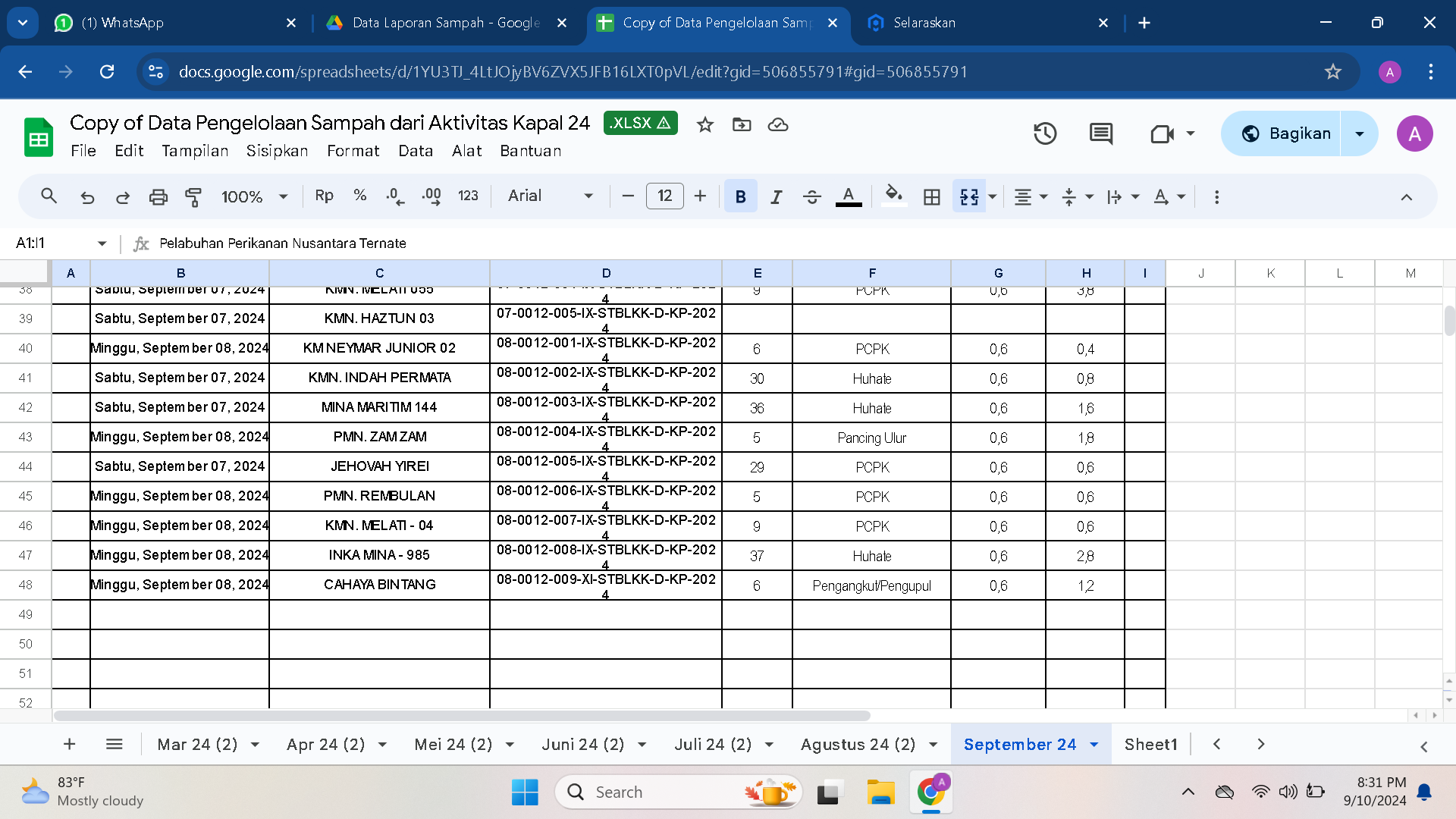1456x819 pixels.
Task: Start a Meet call camera icon
Action: (x=1163, y=133)
